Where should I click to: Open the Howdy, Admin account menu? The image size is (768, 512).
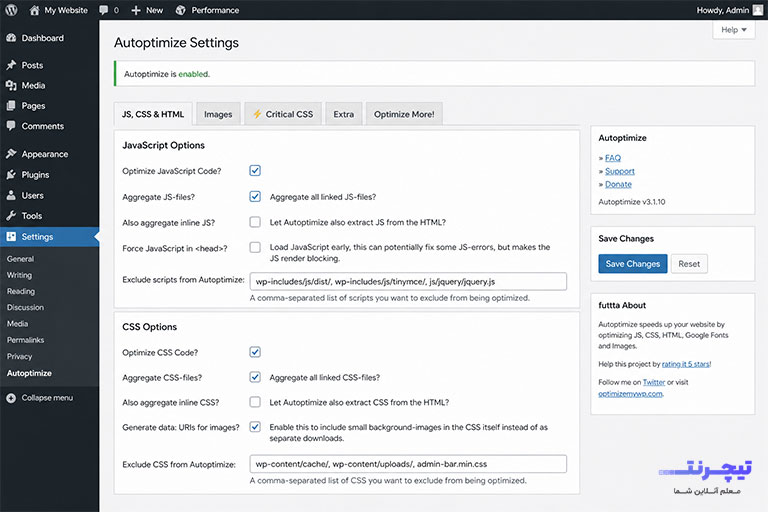click(729, 10)
